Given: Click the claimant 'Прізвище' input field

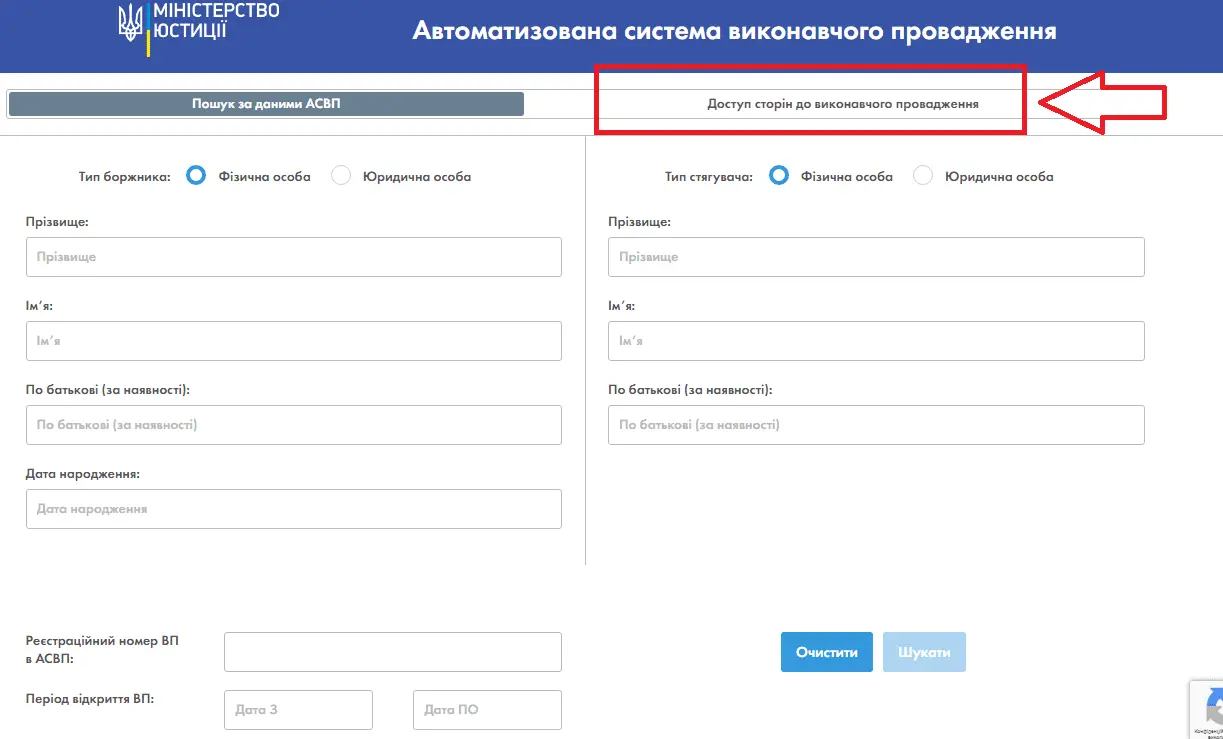Looking at the screenshot, I should [x=876, y=257].
